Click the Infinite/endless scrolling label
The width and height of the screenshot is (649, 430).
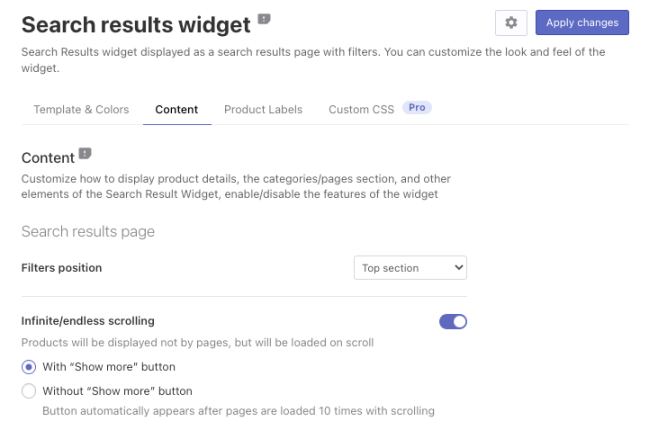pos(88,321)
